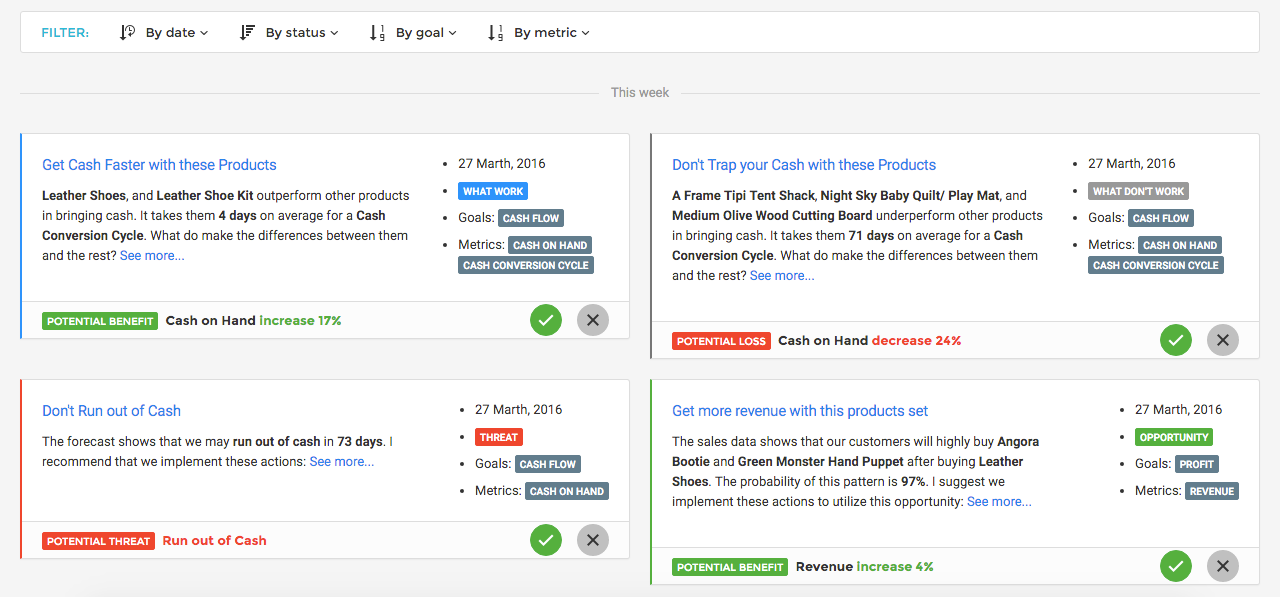
Task: Open the Don't Run out of Cash title
Action: pos(111,411)
